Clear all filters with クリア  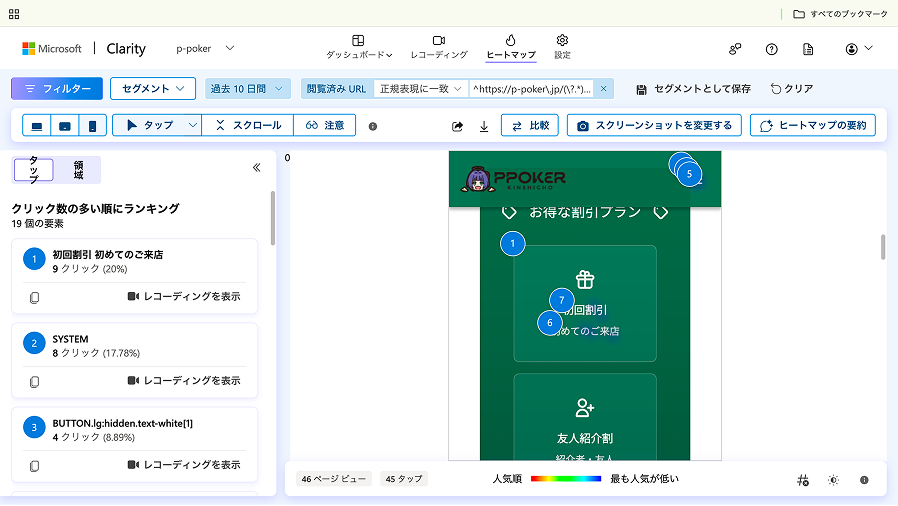[x=791, y=89]
